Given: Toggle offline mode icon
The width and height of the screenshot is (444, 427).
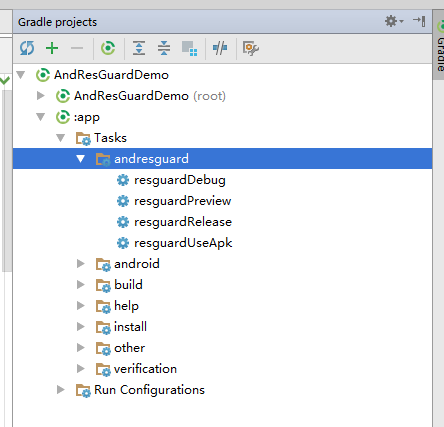Looking at the screenshot, I should (x=220, y=48).
